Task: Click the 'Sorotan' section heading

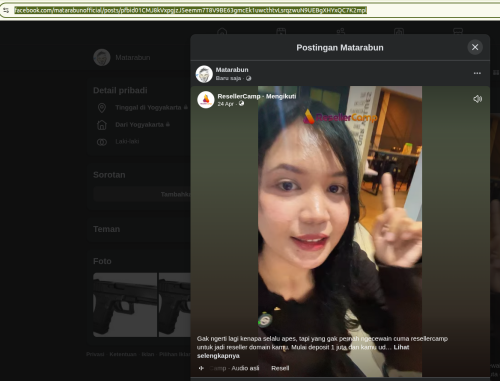Action: [x=109, y=175]
